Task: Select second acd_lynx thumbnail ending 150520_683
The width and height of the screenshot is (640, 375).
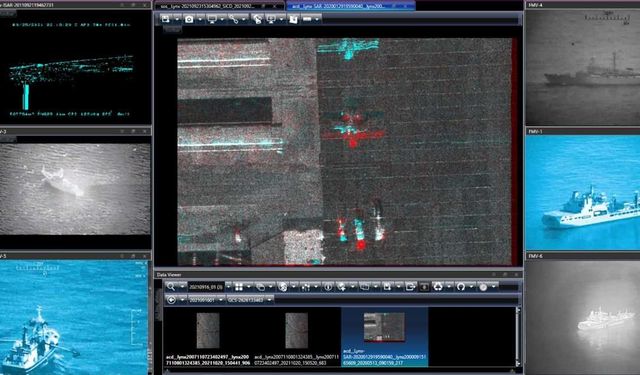Action: point(297,337)
